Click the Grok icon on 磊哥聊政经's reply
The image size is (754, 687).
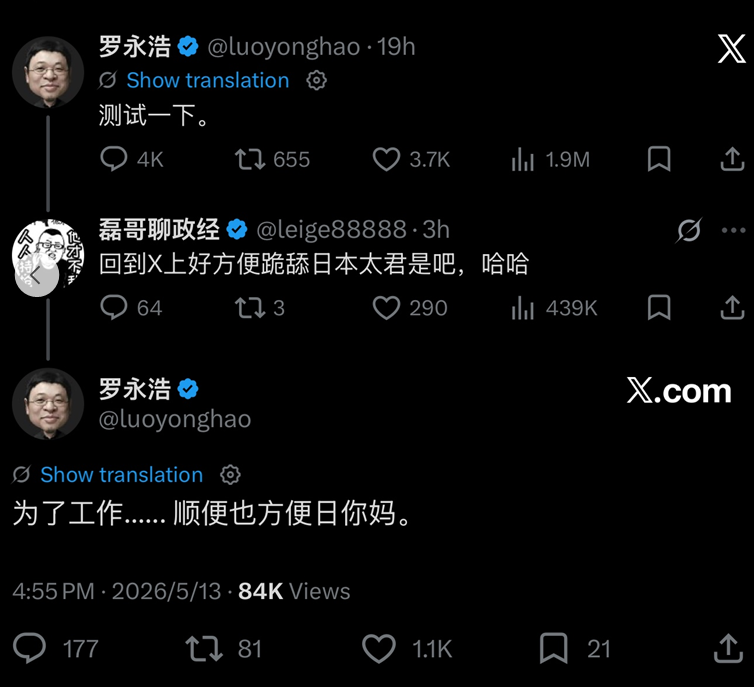click(x=689, y=230)
